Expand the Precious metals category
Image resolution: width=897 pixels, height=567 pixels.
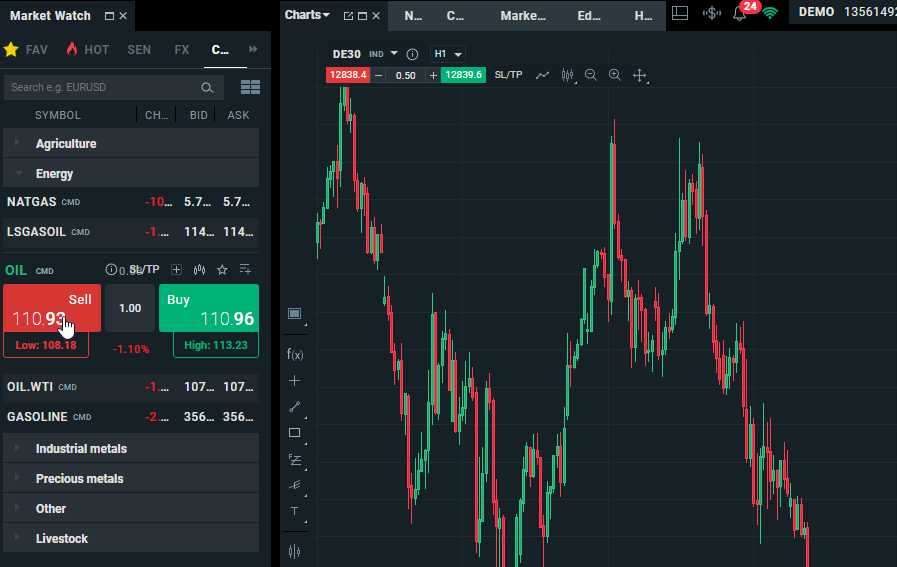coord(80,479)
